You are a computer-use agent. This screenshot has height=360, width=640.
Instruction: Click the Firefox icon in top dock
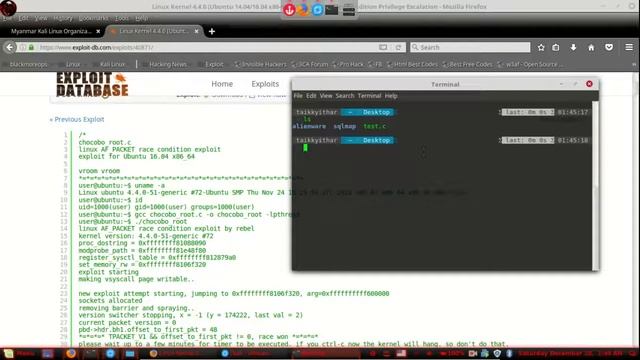point(303,9)
